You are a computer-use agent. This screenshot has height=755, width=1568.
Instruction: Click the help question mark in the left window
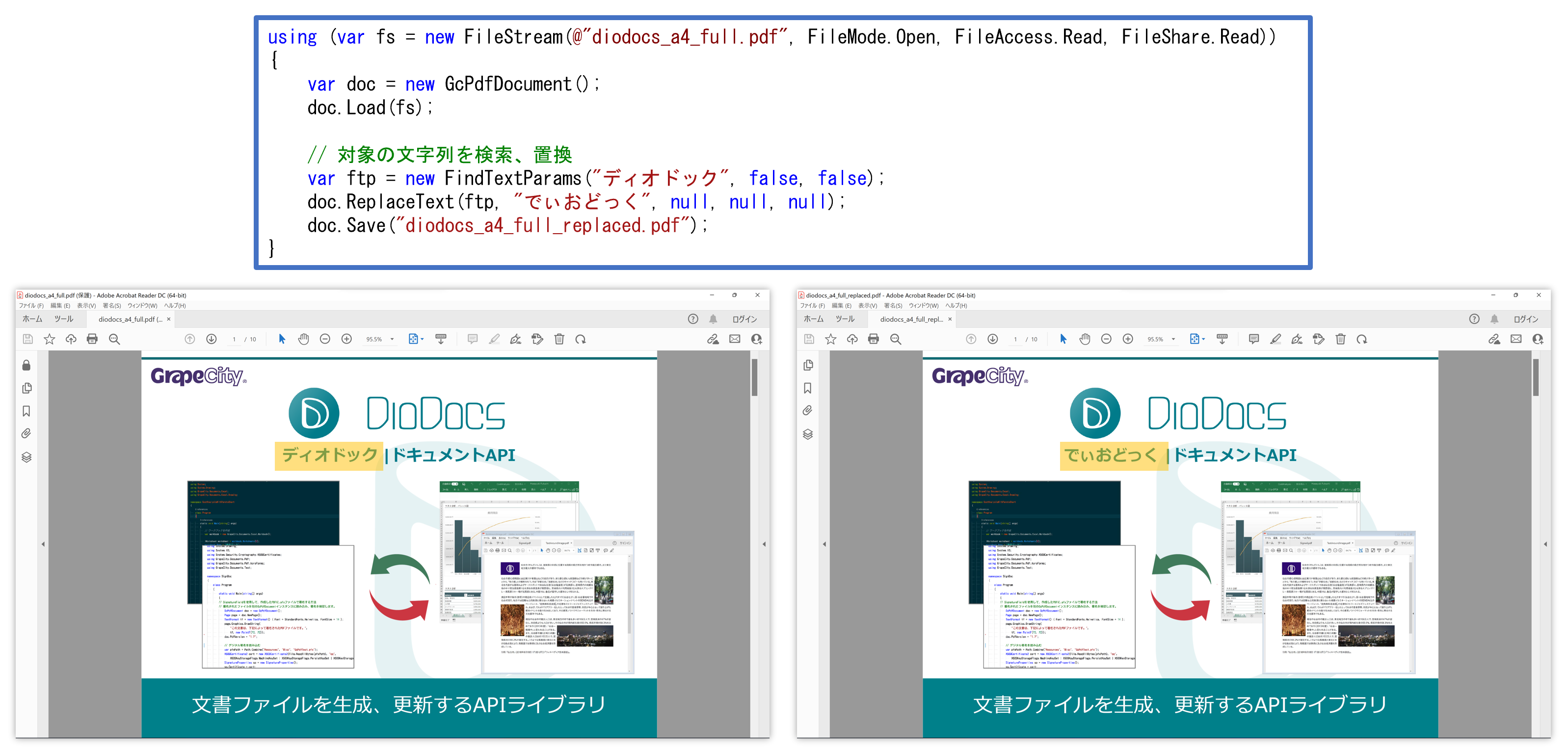point(692,319)
